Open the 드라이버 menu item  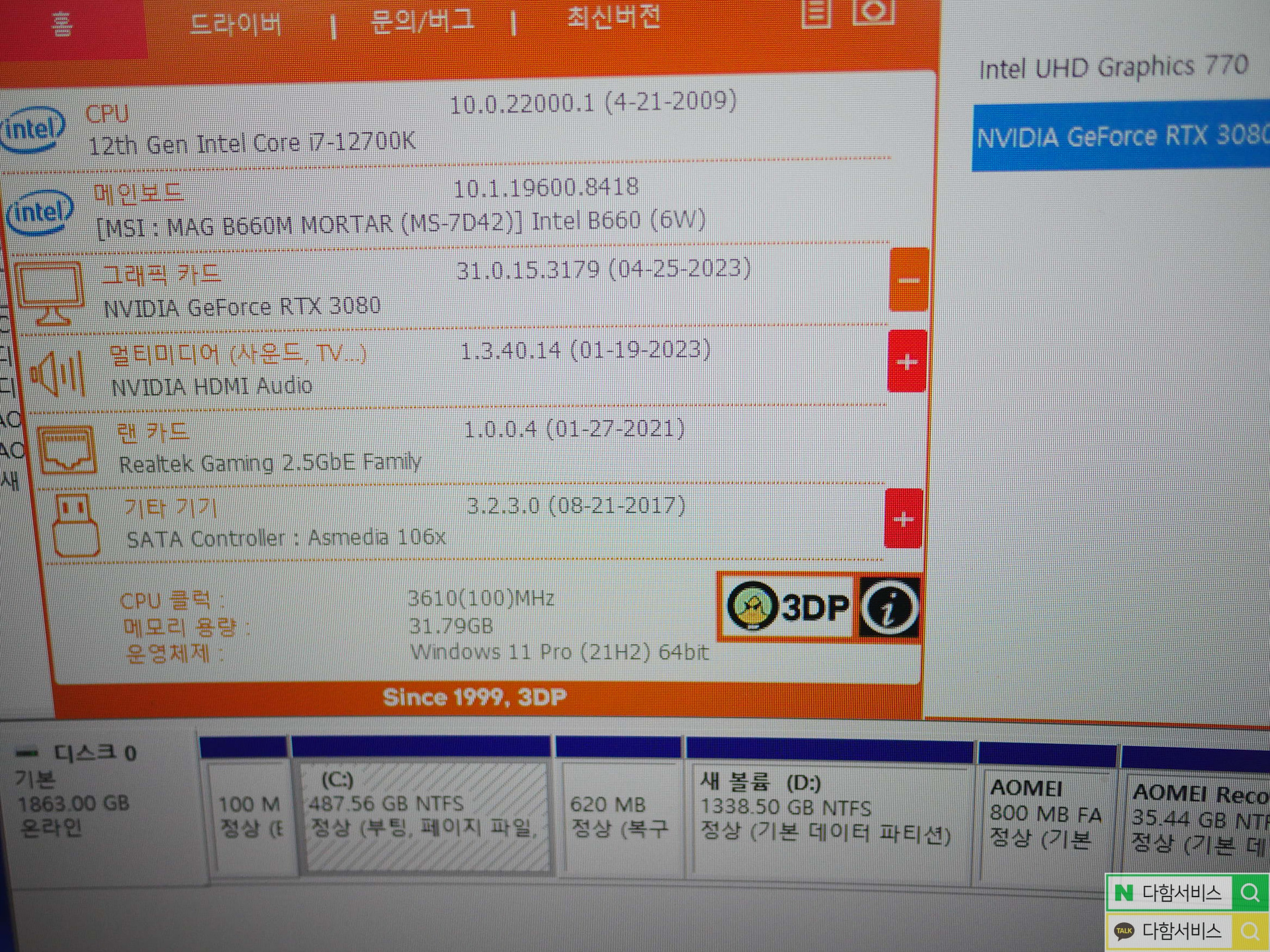tap(235, 25)
